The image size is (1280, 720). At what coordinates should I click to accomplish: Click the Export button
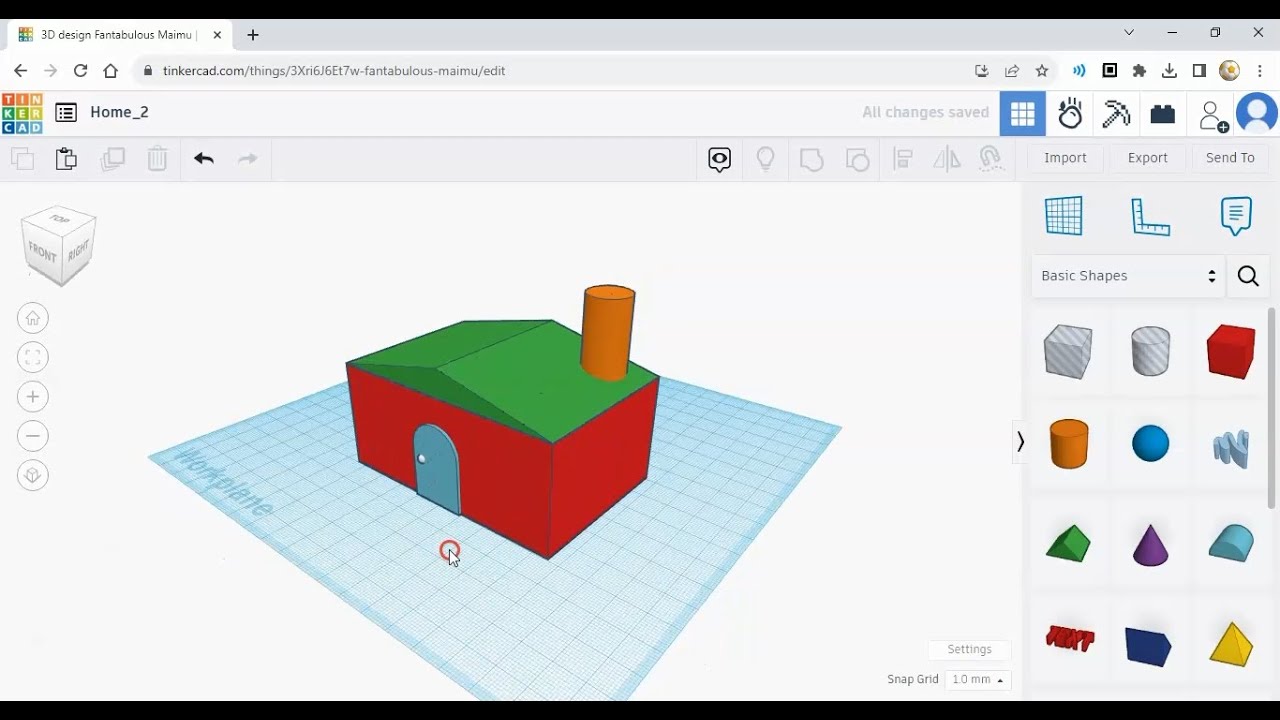[1147, 158]
